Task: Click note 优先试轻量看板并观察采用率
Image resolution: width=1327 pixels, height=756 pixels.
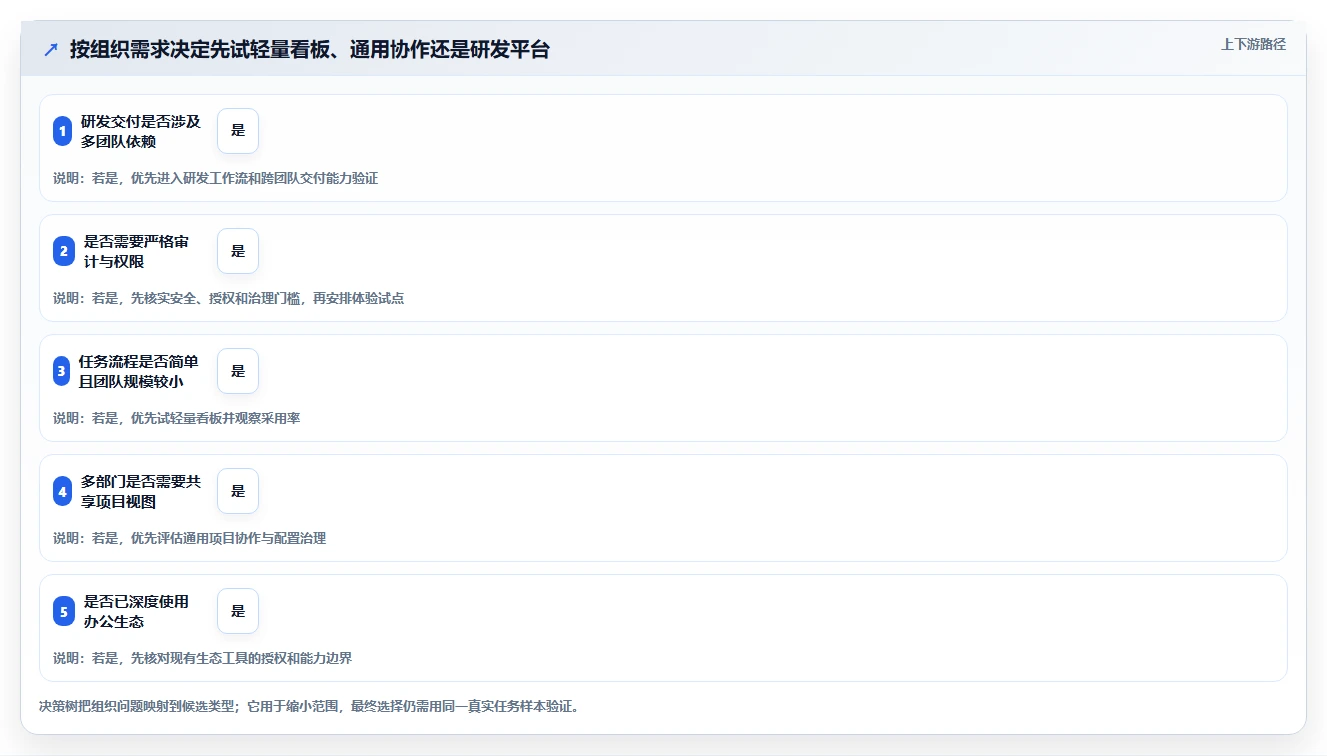Action: click(x=177, y=418)
